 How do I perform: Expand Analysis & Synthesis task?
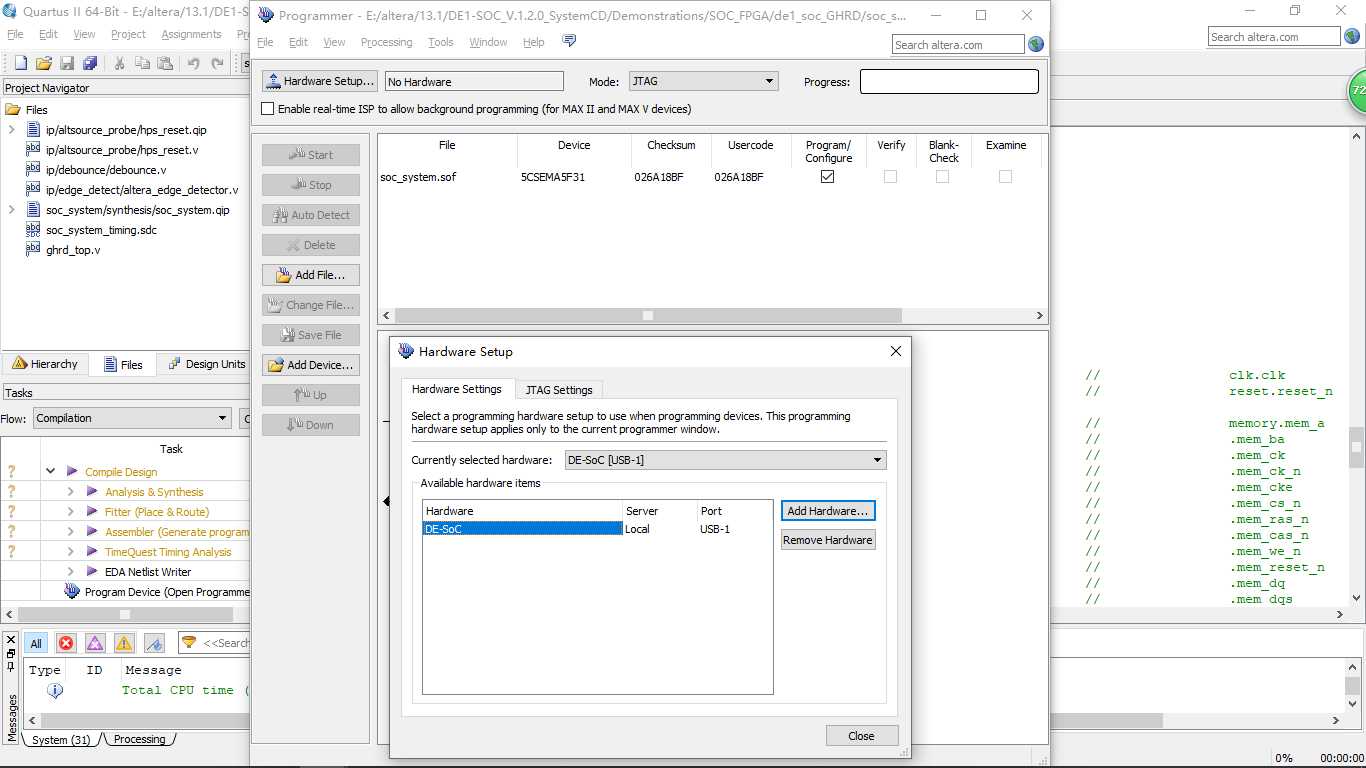(x=70, y=491)
